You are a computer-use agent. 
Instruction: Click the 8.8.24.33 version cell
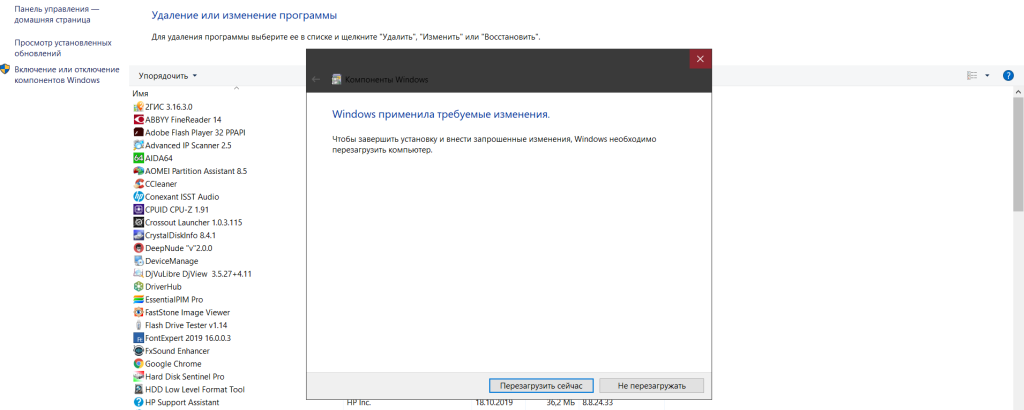click(598, 403)
